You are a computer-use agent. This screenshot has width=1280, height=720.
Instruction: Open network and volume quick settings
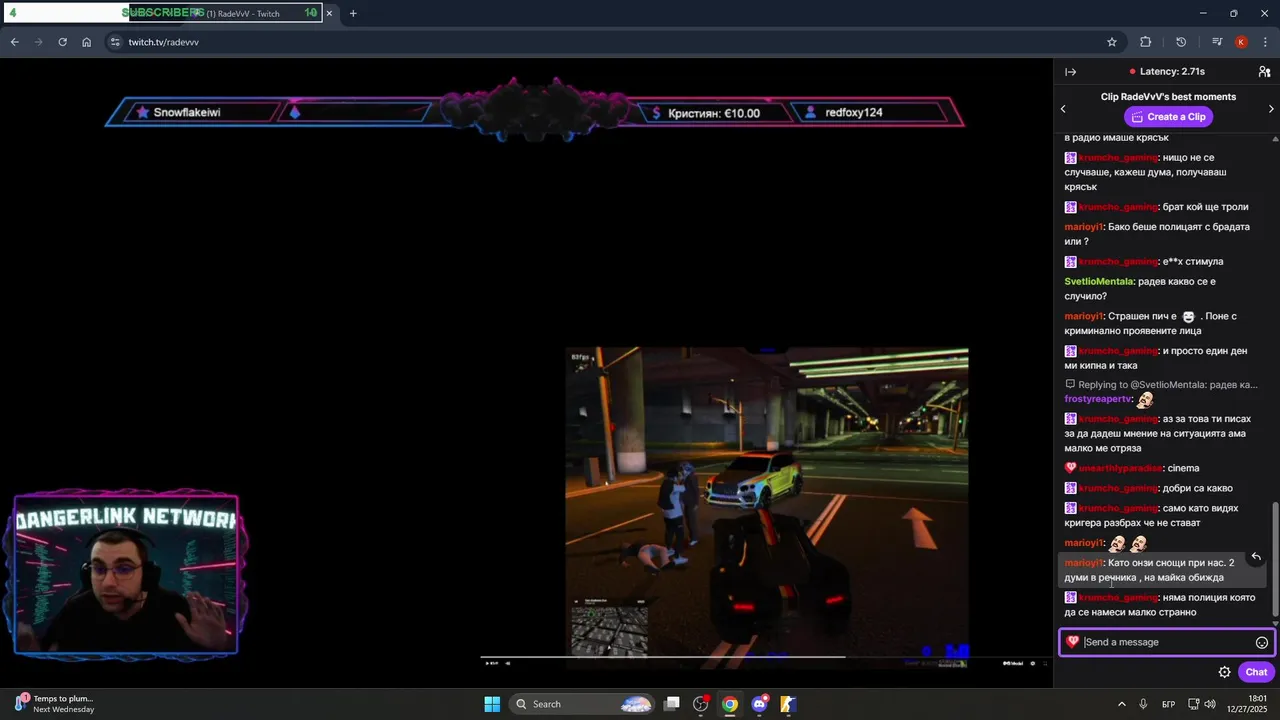[1203, 704]
